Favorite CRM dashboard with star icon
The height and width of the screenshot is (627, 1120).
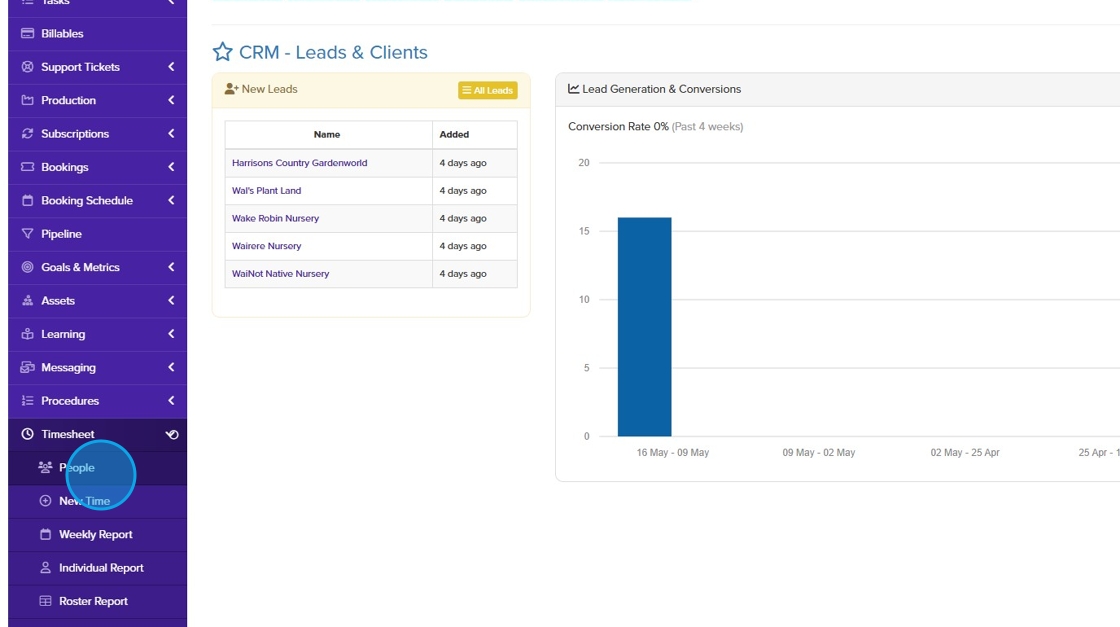(222, 51)
